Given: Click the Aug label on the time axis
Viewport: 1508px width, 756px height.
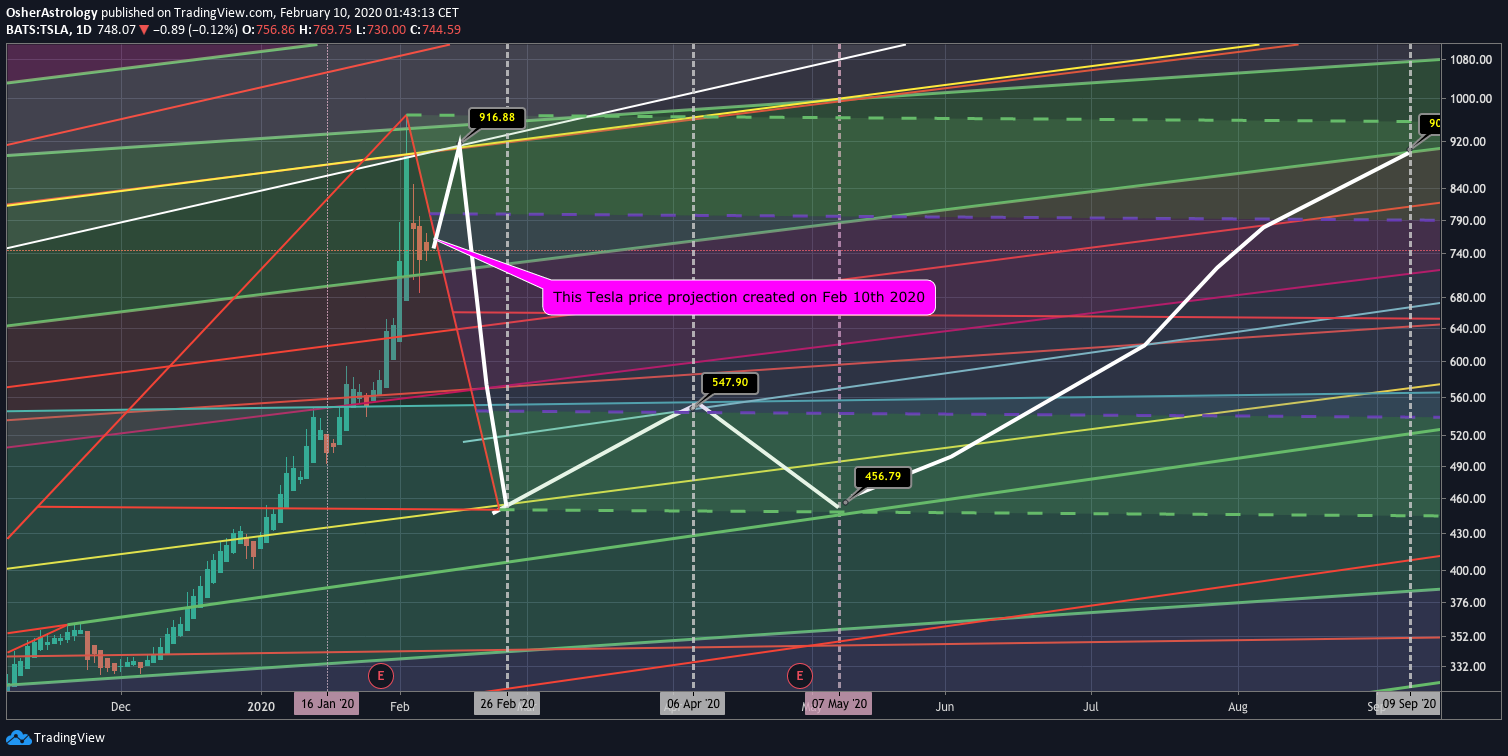Looking at the screenshot, I should [x=1238, y=705].
